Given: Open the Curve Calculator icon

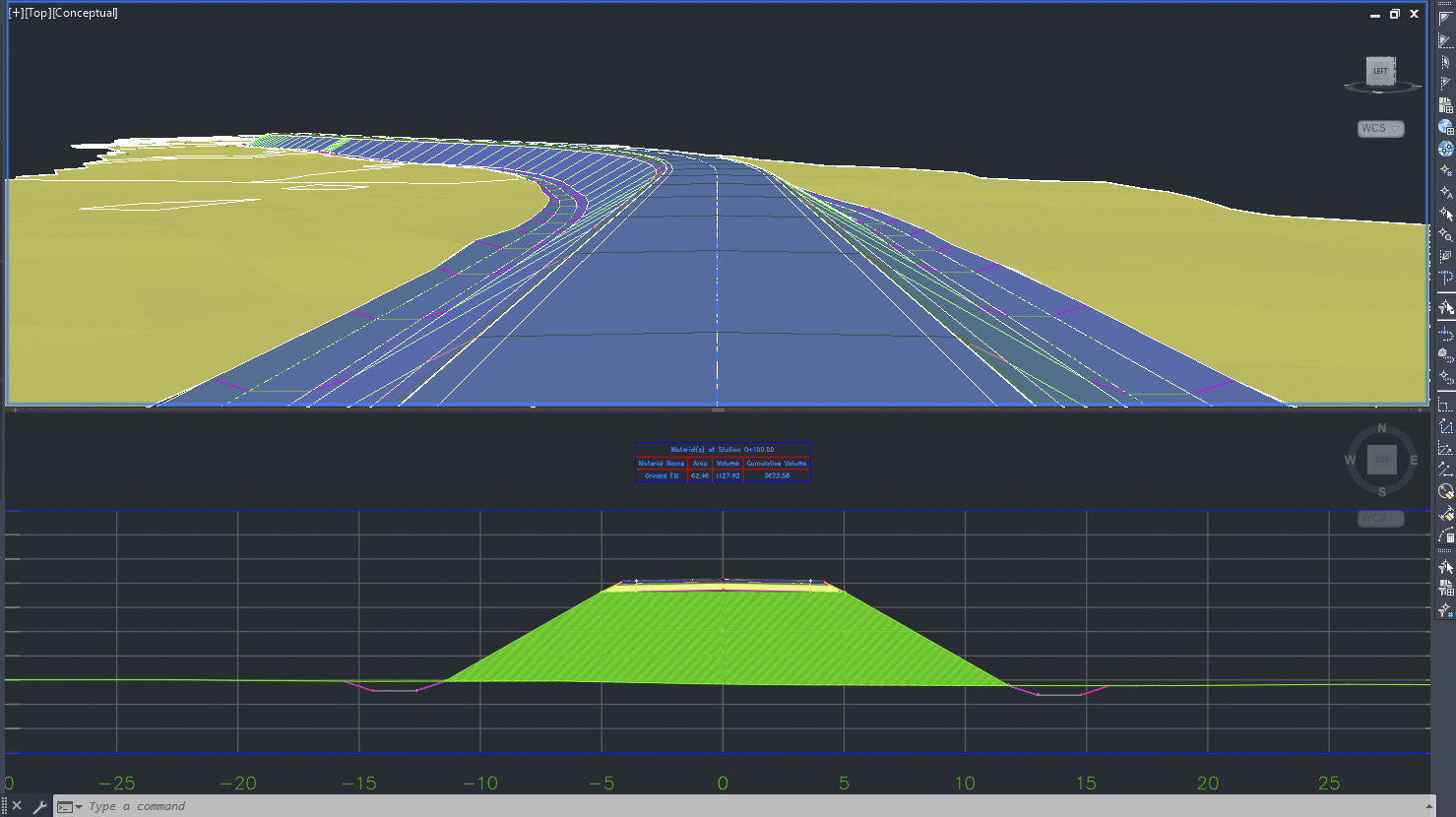Looking at the screenshot, I should pos(1445,536).
